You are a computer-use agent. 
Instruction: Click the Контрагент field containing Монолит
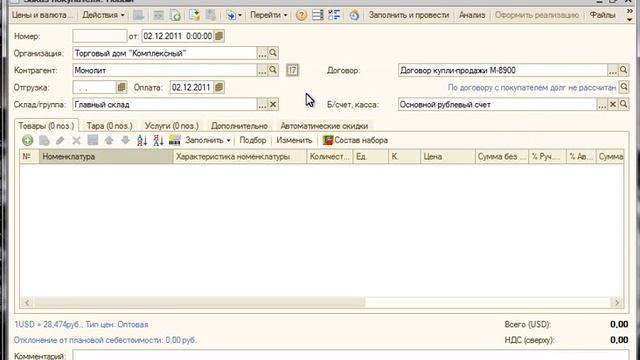pos(164,70)
